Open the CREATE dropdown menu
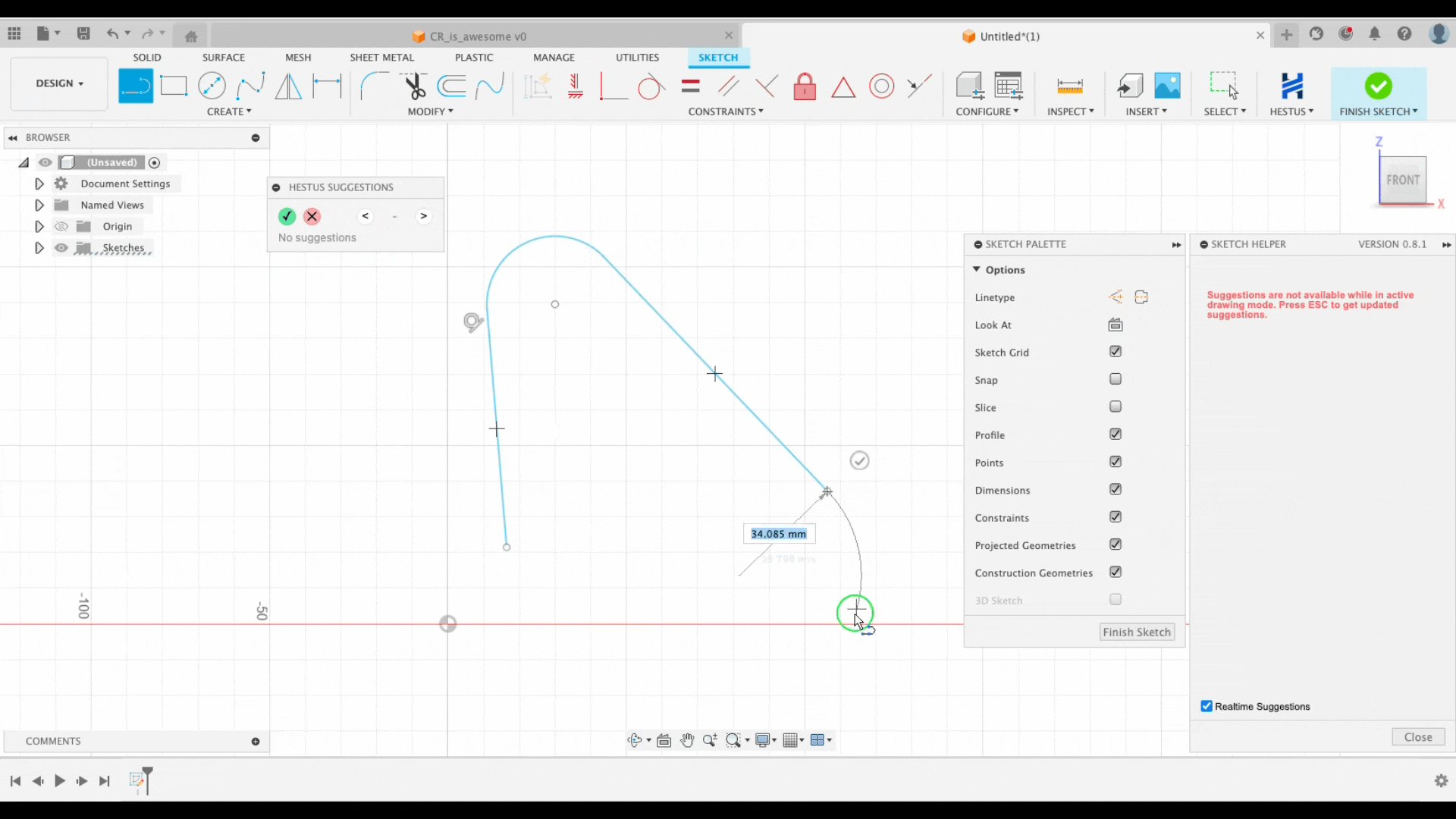The image size is (1456, 819). pyautogui.click(x=229, y=111)
